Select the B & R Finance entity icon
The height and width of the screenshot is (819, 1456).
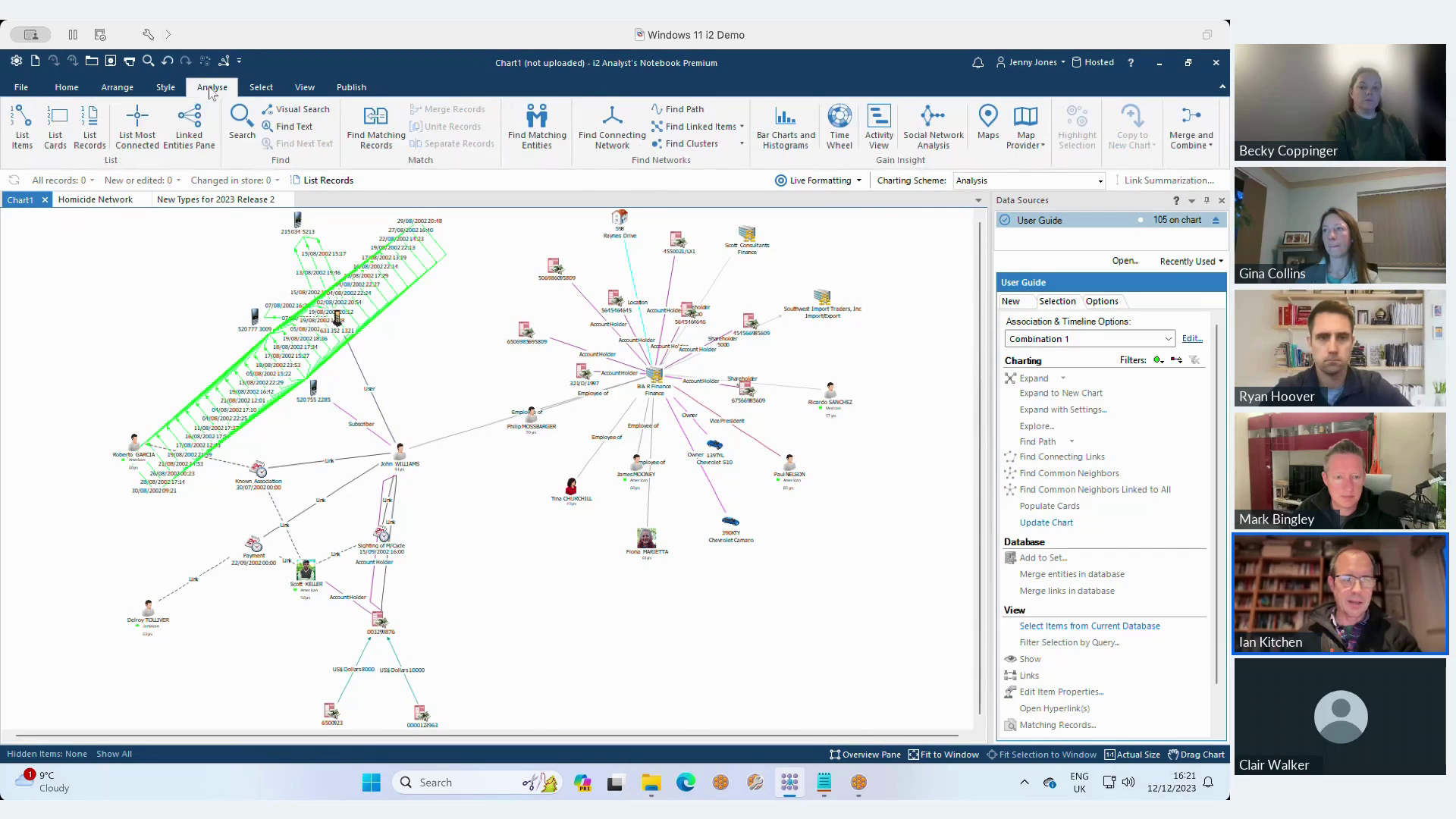[x=654, y=375]
